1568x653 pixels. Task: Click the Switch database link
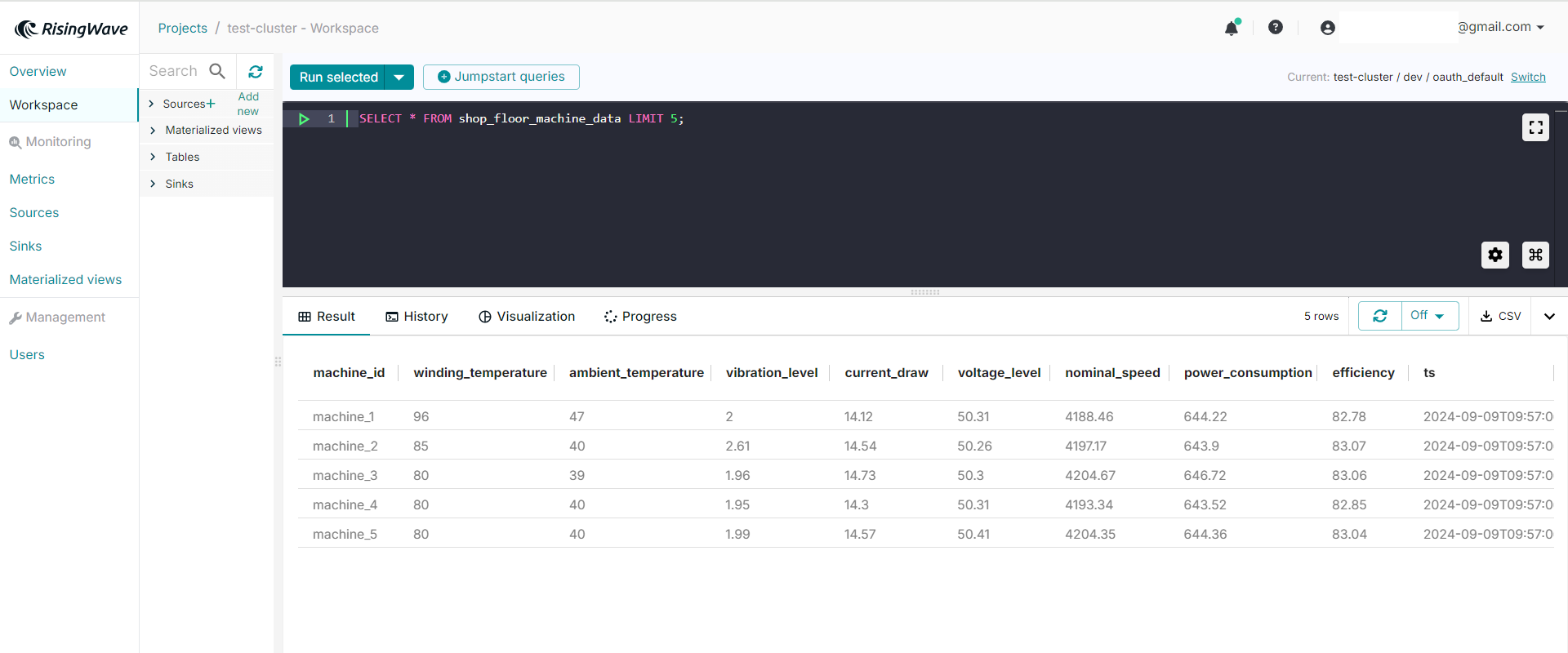[x=1527, y=78]
